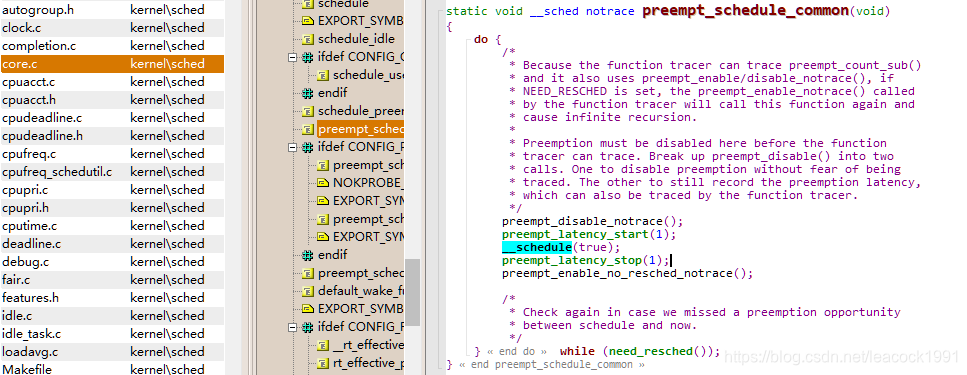967x375 pixels.
Task: Click the hash icon of the endif below schedule_use
Action: pos(308,93)
